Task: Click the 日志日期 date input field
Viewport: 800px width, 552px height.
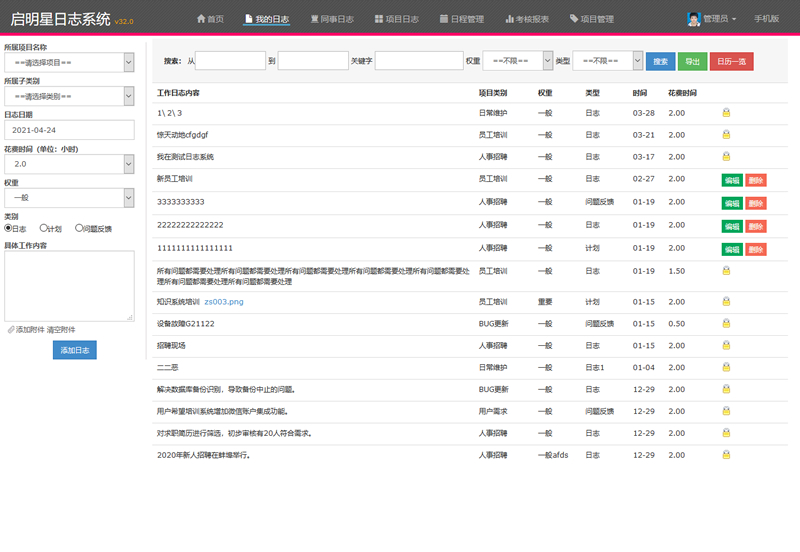Action: [68, 130]
